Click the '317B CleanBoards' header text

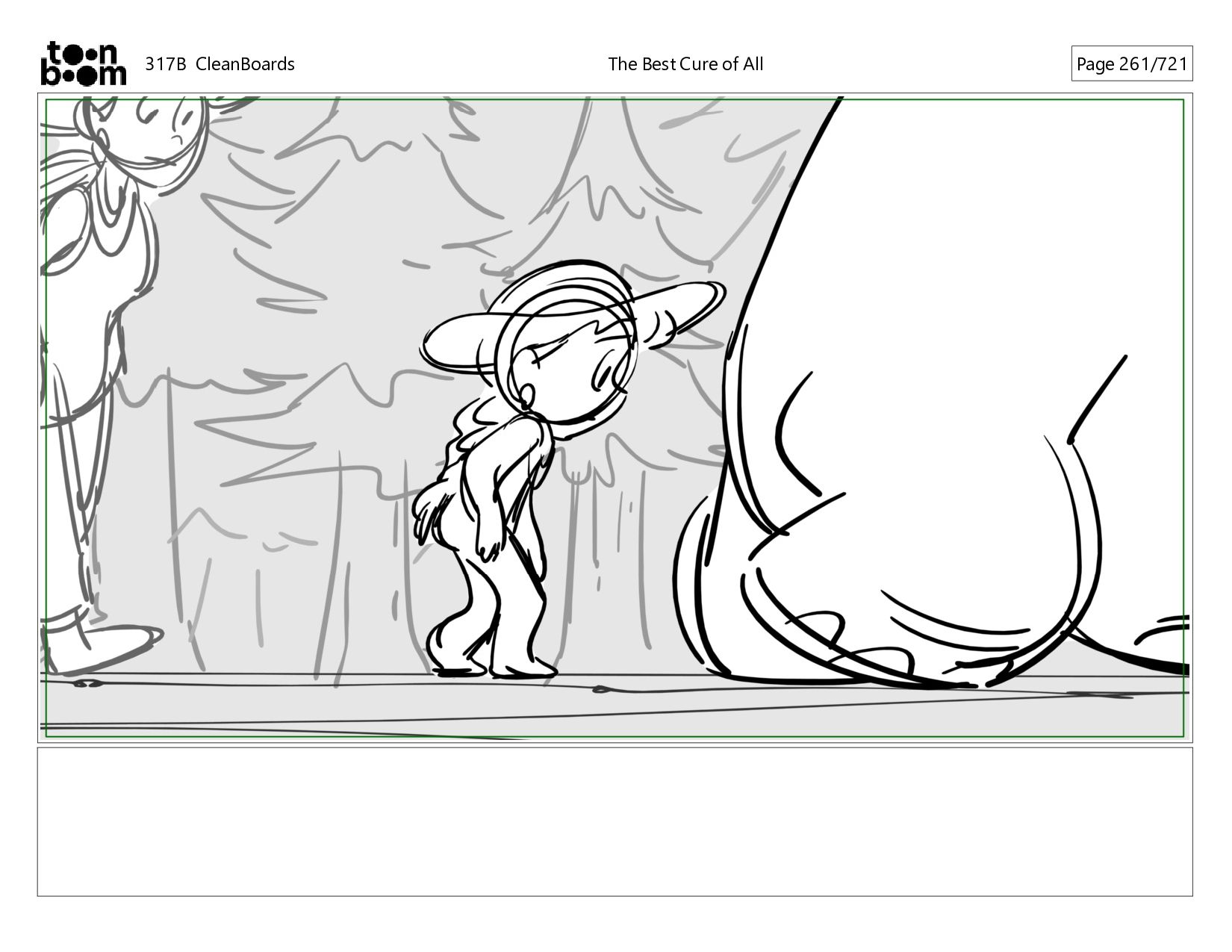(x=220, y=64)
